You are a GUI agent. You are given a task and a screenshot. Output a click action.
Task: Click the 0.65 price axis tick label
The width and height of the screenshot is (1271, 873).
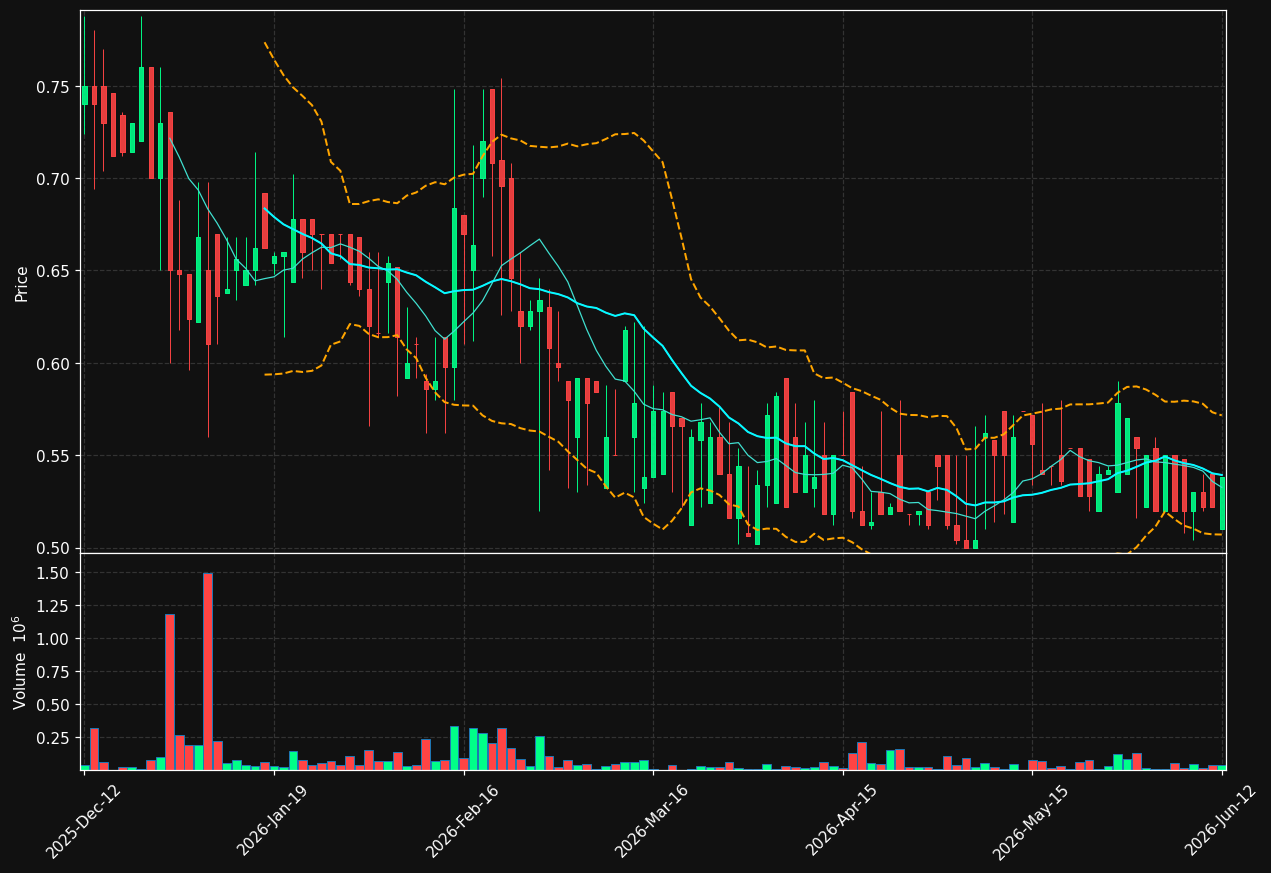tap(55, 271)
